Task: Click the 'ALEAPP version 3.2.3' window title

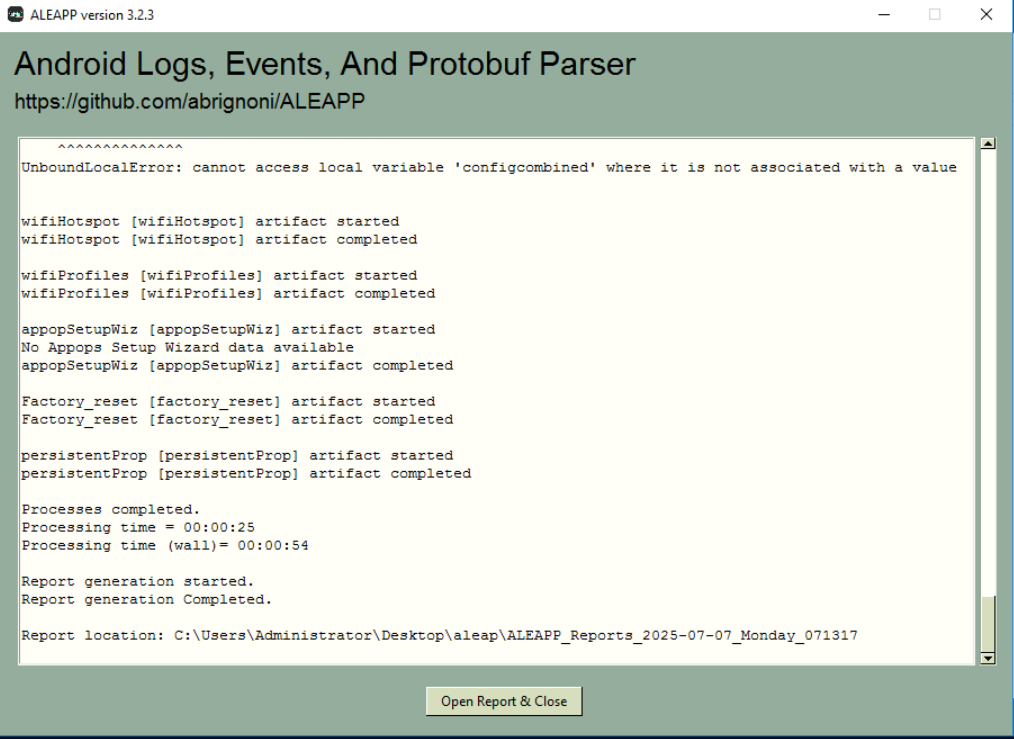Action: pos(92,15)
